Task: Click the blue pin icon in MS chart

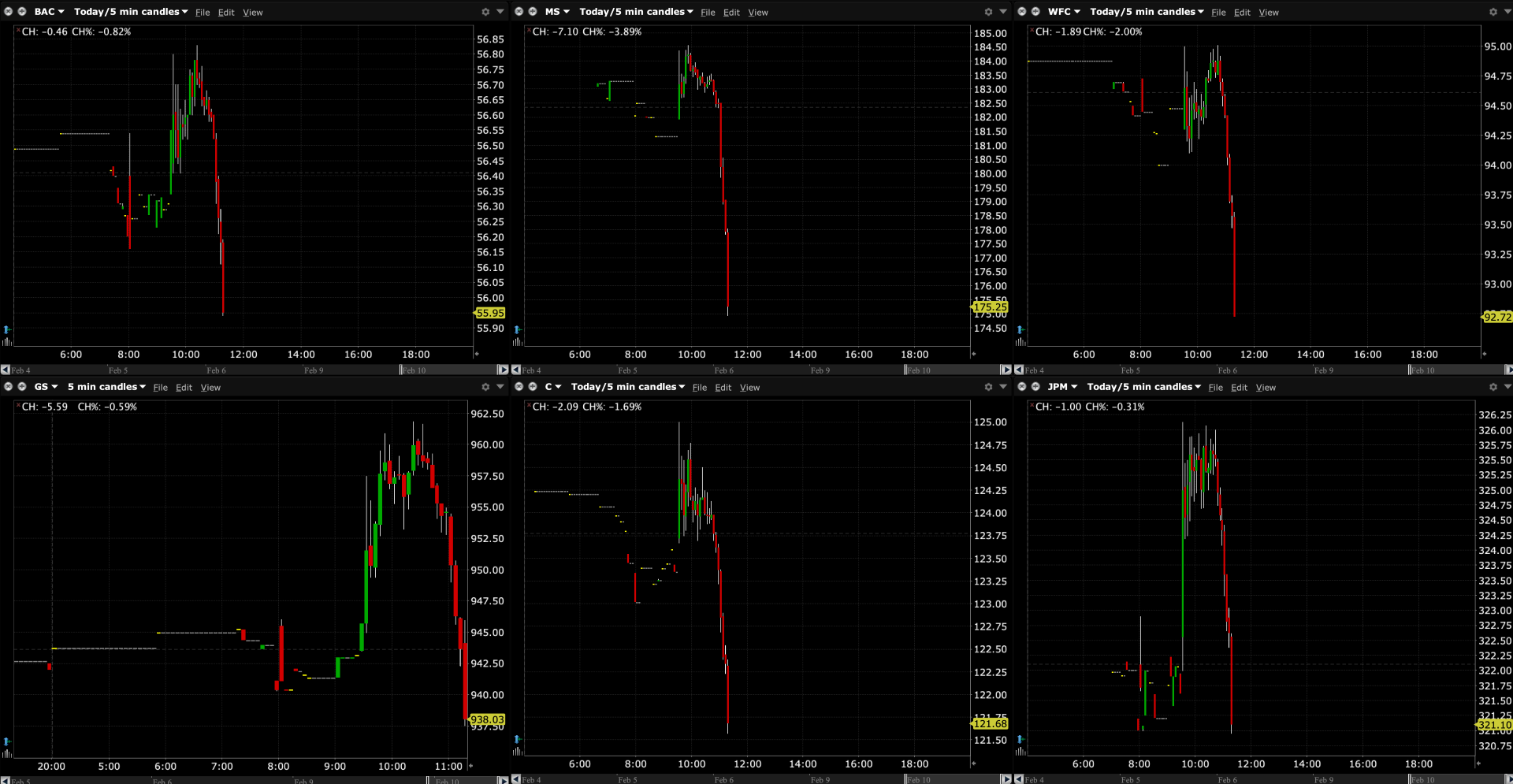Action: [x=518, y=329]
